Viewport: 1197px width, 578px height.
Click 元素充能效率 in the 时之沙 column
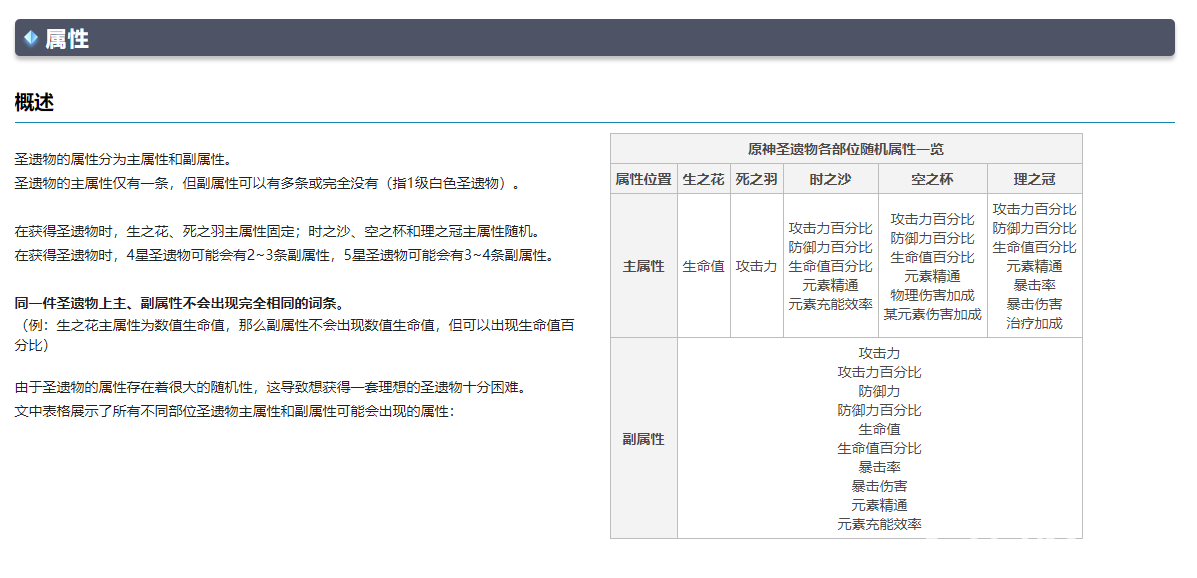tap(831, 304)
